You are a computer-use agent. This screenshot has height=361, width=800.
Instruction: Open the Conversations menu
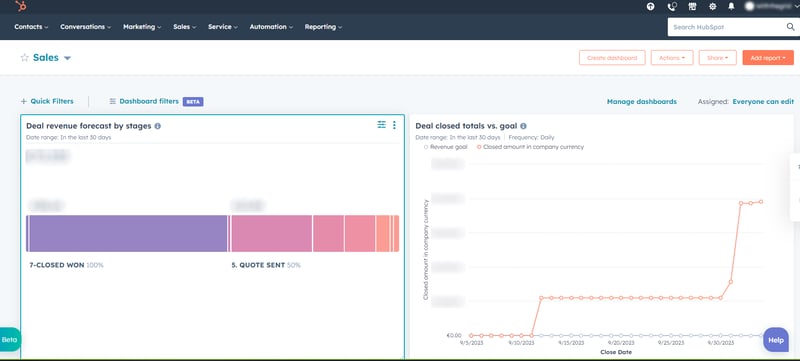pyautogui.click(x=86, y=27)
